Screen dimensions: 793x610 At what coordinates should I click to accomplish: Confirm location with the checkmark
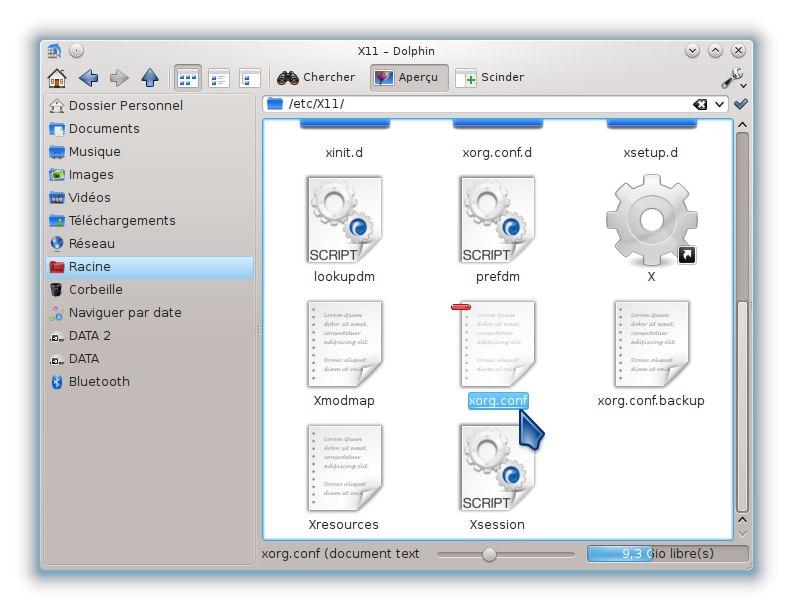[741, 104]
